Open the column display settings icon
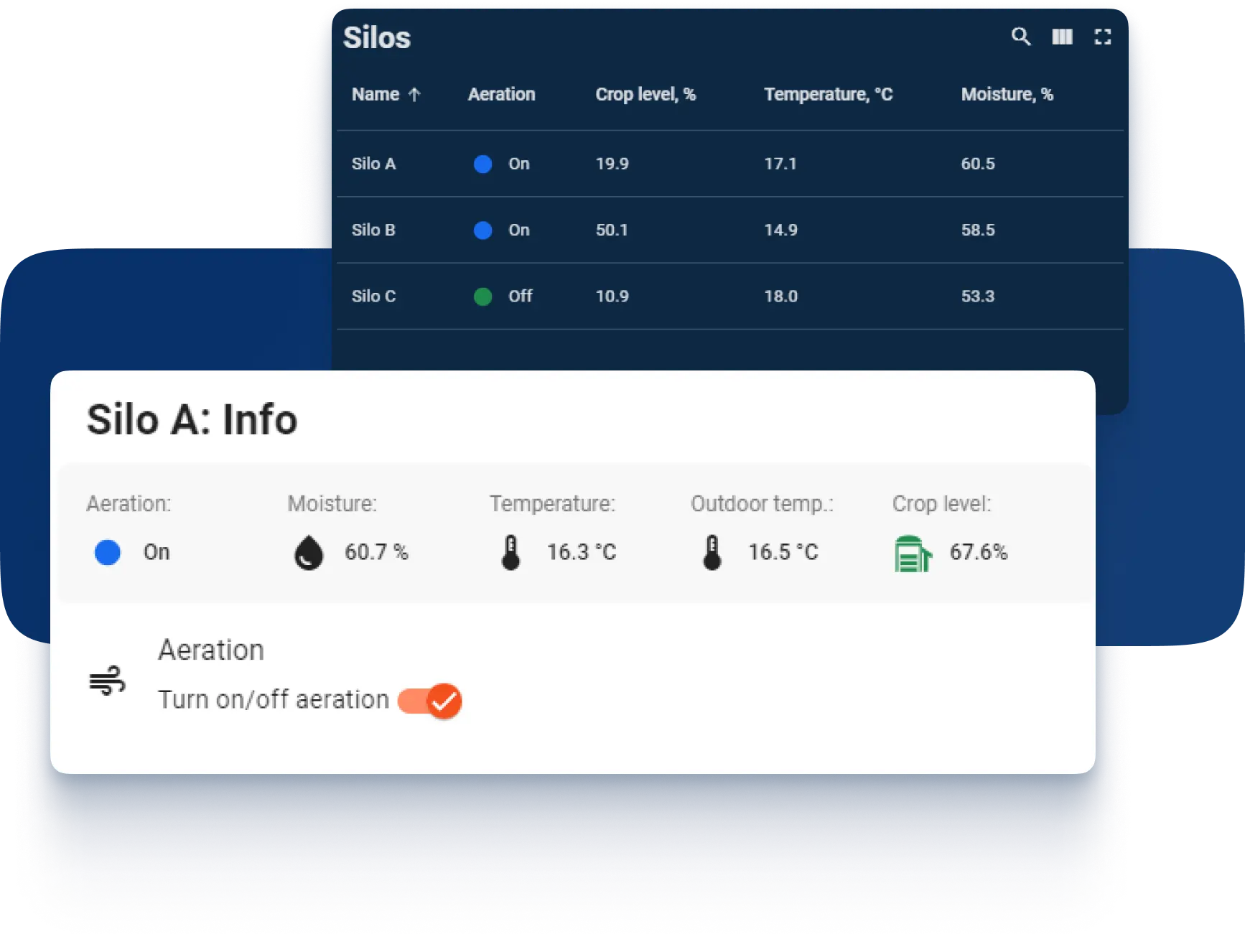The height and width of the screenshot is (952, 1245). click(1062, 37)
